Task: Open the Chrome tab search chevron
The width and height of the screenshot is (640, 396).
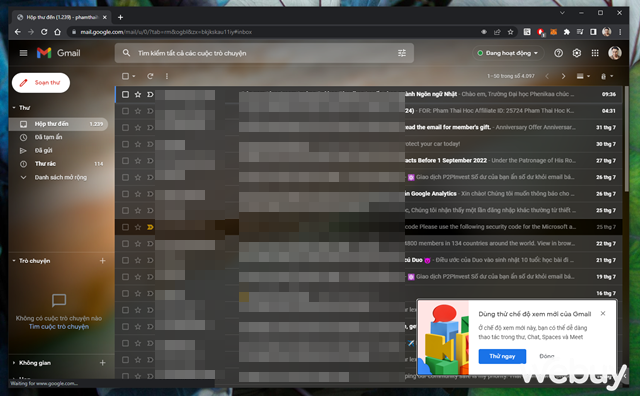Action: click(562, 13)
